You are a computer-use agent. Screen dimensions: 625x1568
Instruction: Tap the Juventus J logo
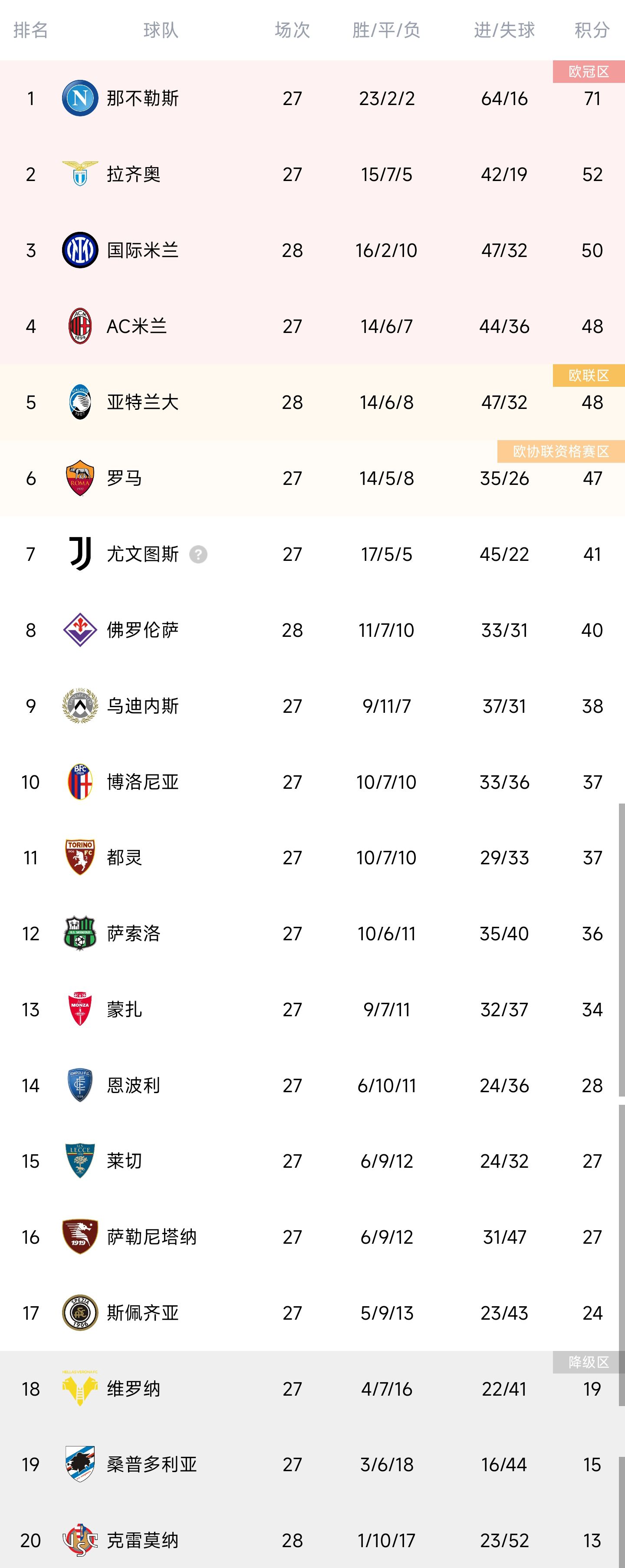80,554
